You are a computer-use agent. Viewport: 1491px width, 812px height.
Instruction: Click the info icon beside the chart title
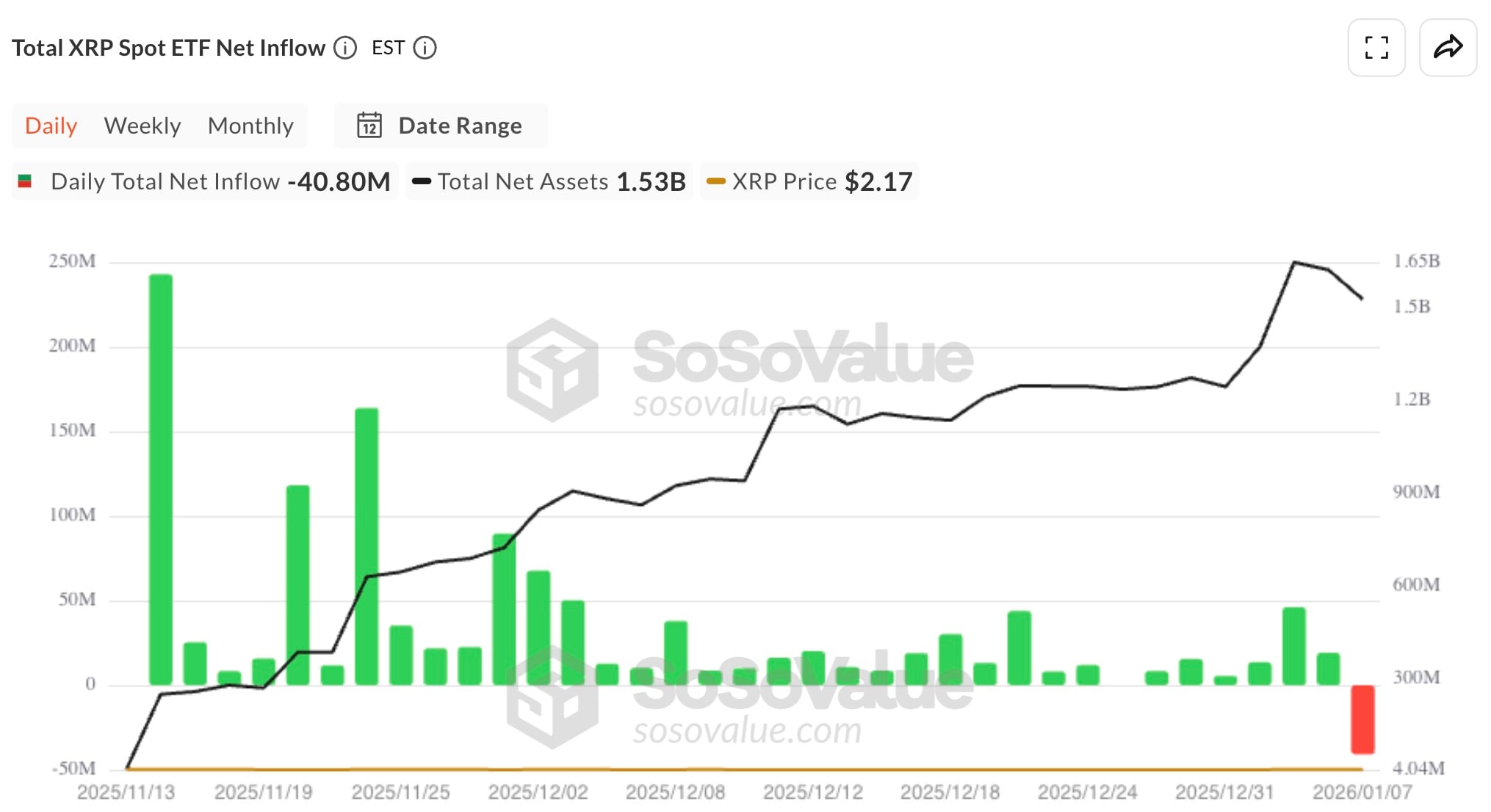pos(344,48)
